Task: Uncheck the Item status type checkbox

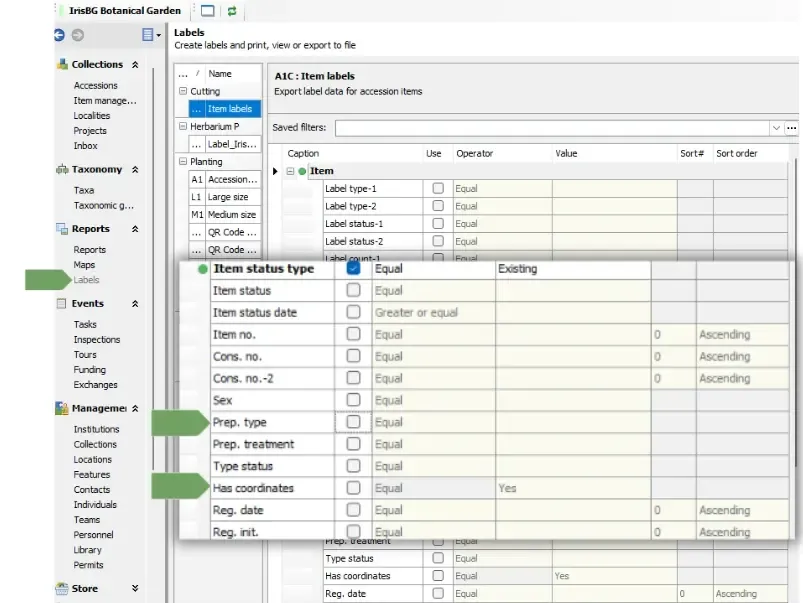Action: coord(353,268)
